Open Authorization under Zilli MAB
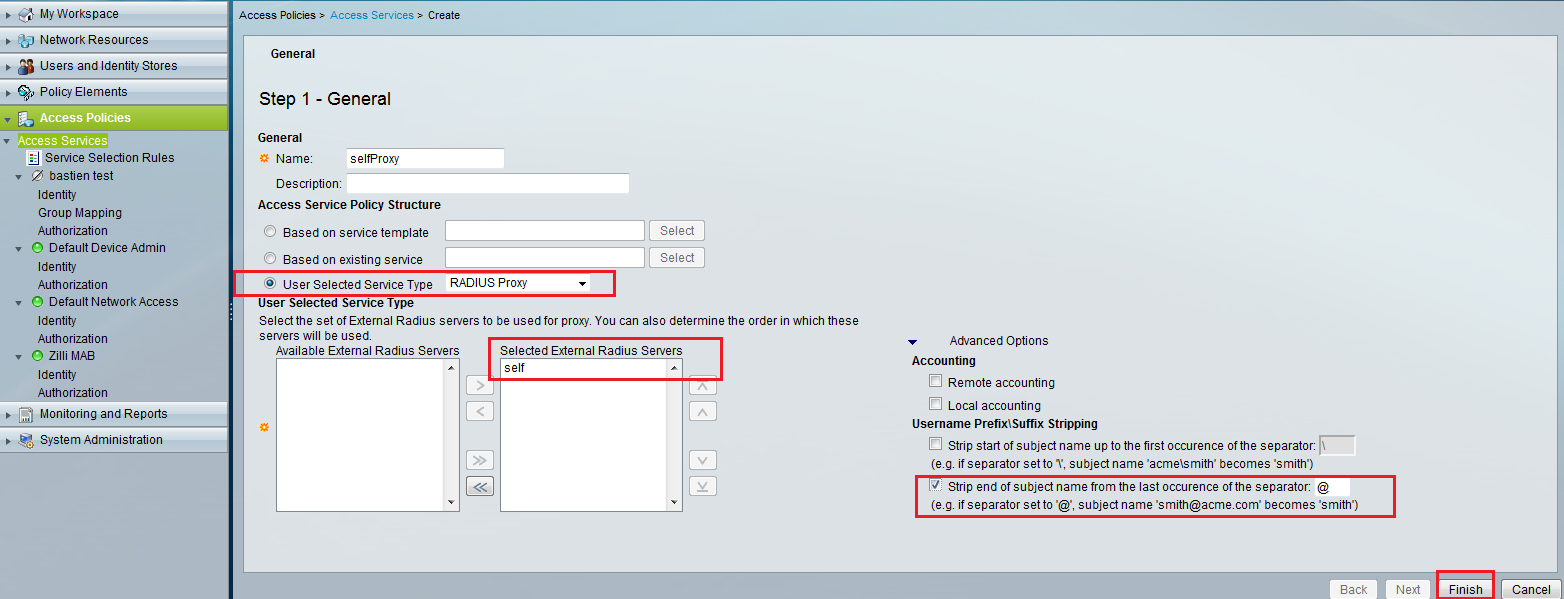The width and height of the screenshot is (1564, 599). pyautogui.click(x=73, y=393)
